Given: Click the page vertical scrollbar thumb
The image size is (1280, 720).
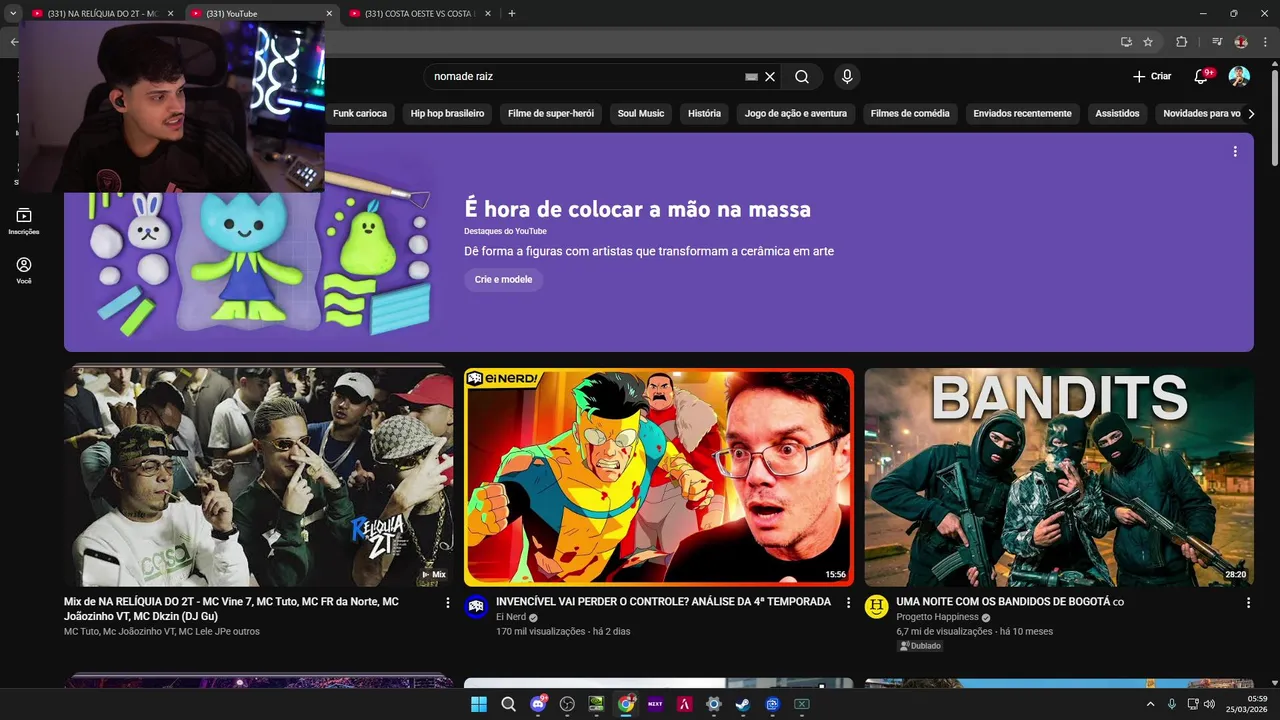Looking at the screenshot, I should (x=1274, y=116).
